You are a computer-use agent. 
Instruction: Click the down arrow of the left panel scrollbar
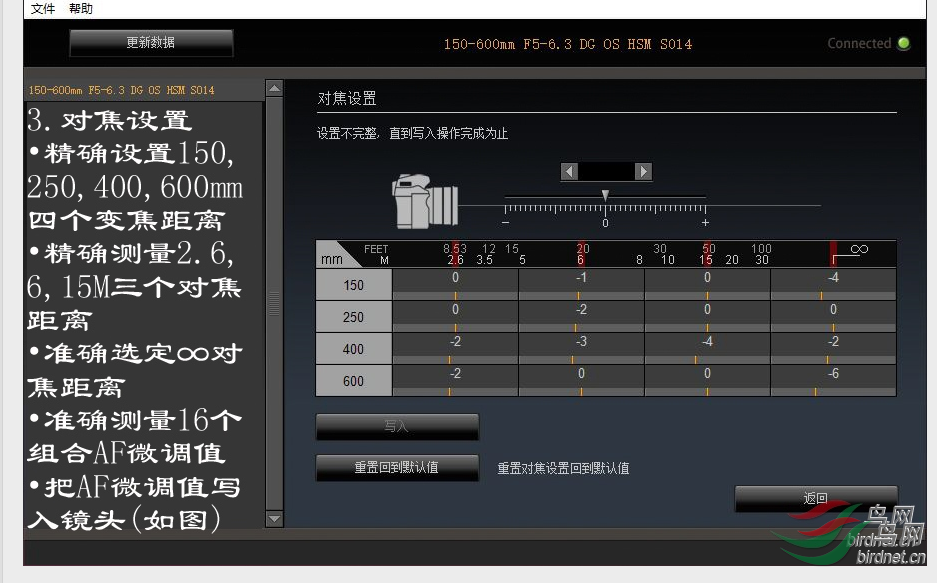coord(273,519)
